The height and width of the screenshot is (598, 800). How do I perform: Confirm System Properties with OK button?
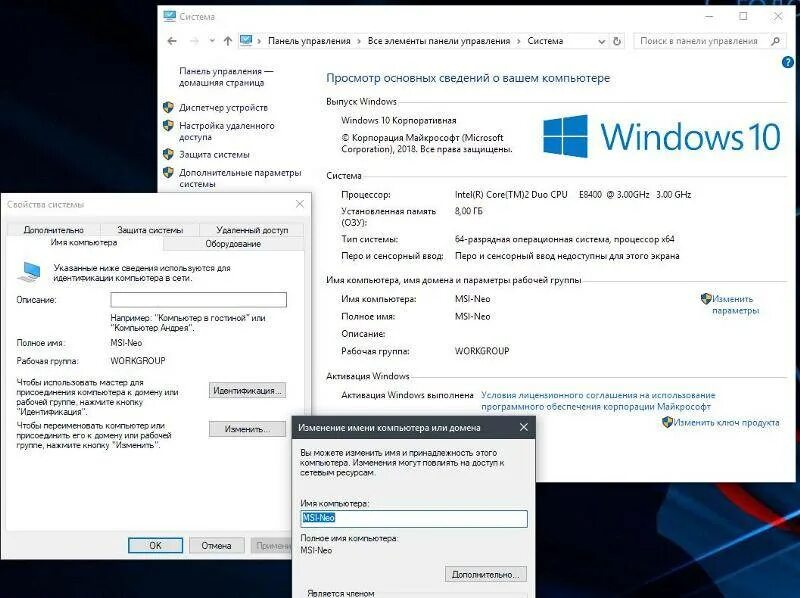point(155,545)
